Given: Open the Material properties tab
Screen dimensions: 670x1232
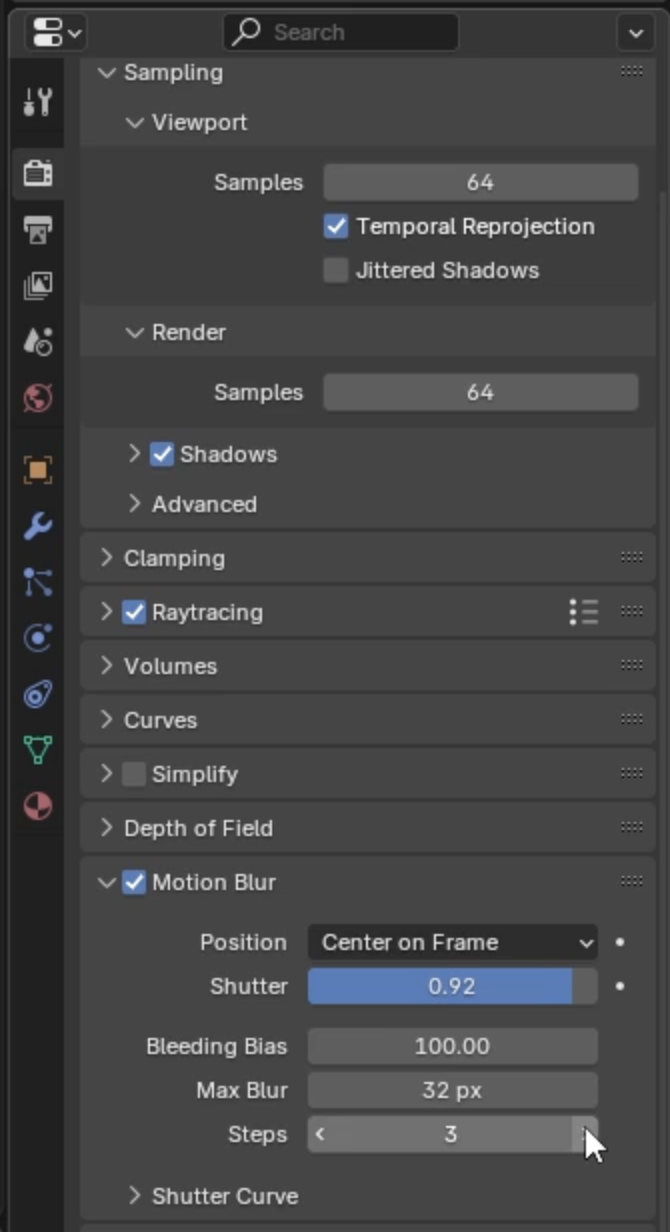Looking at the screenshot, I should pos(37,806).
